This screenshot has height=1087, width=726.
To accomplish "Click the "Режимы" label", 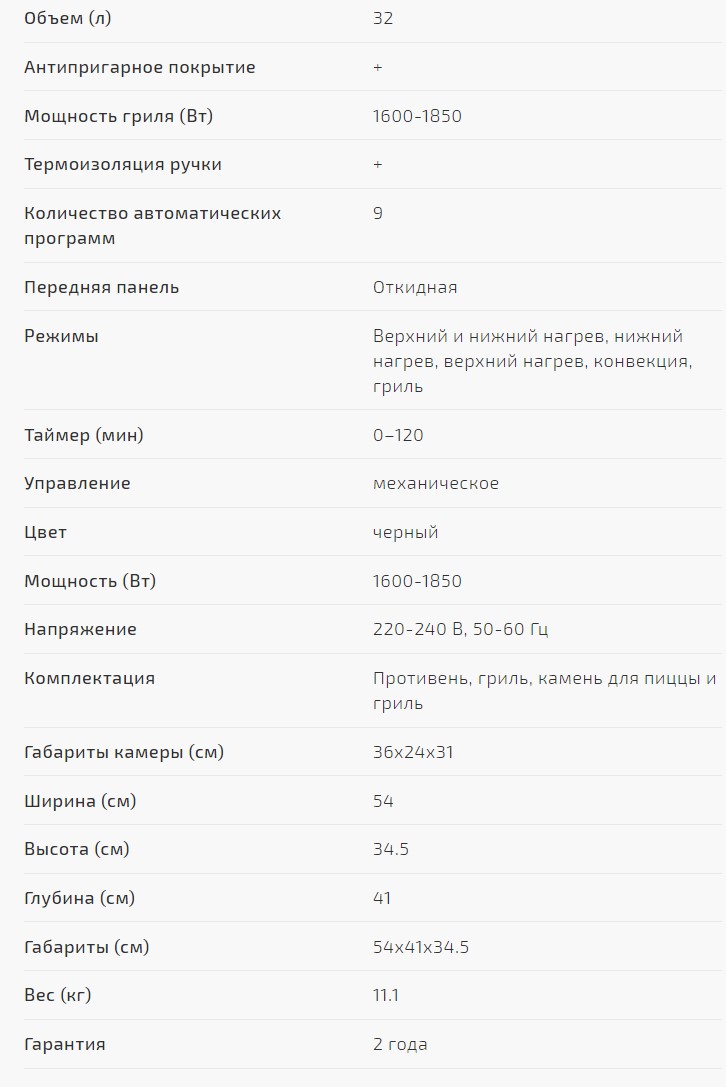I will click(61, 336).
